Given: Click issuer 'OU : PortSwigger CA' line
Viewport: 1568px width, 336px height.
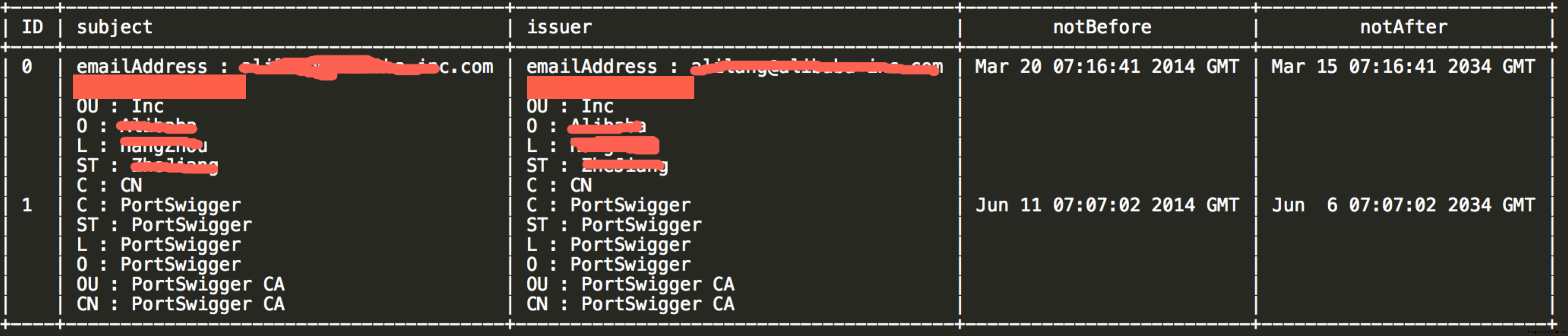Looking at the screenshot, I should [630, 284].
